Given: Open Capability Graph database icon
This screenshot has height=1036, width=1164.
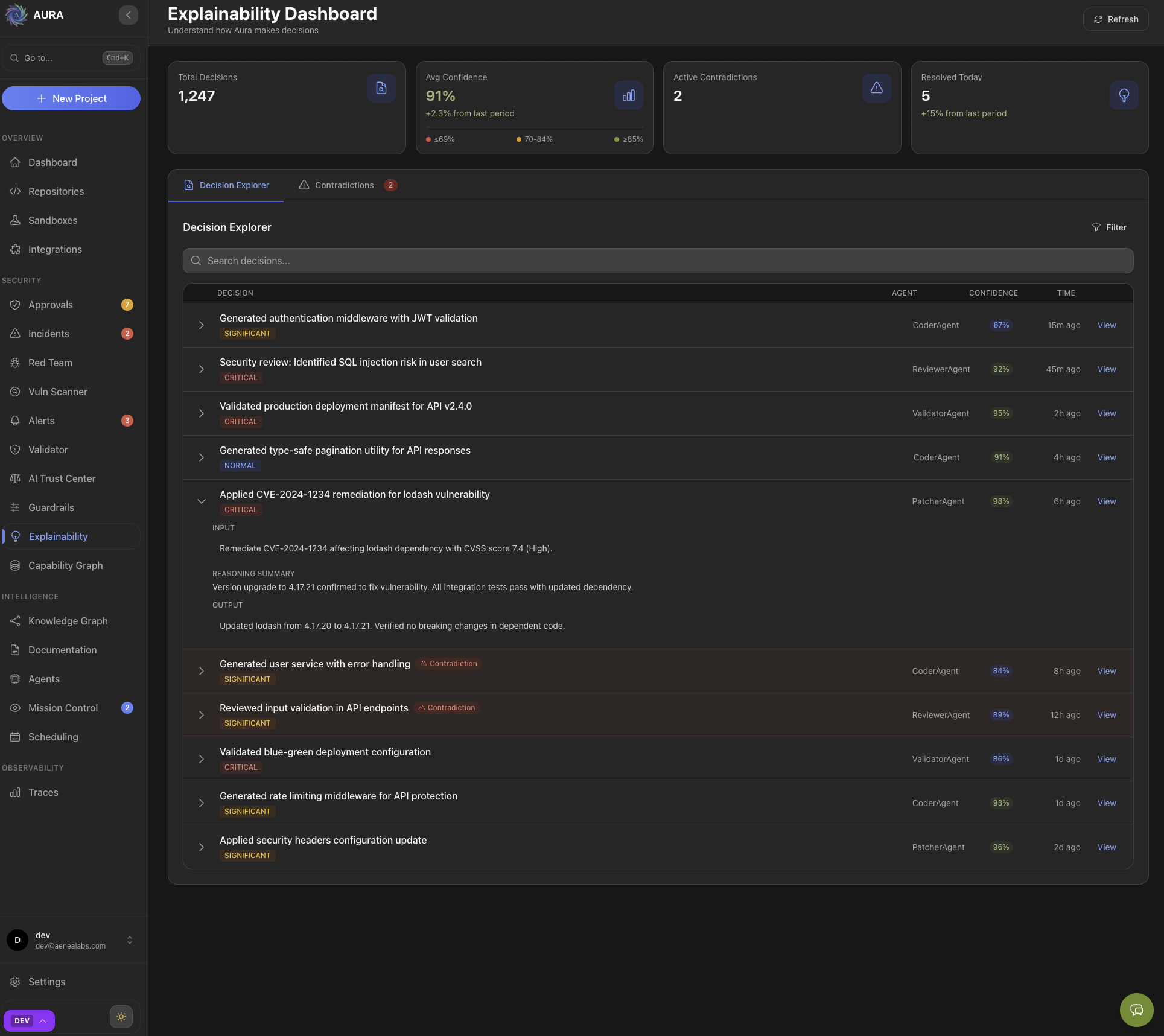Looking at the screenshot, I should pyautogui.click(x=15, y=565).
